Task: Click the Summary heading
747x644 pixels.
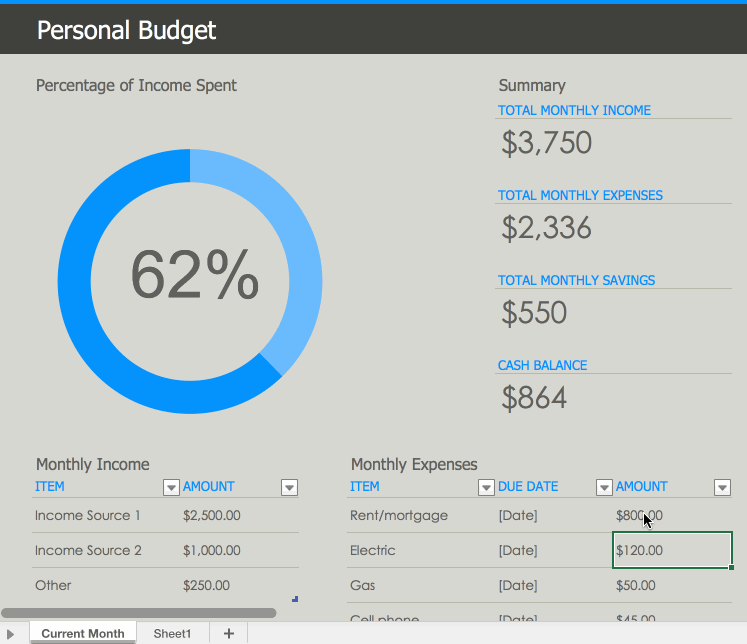Action: (532, 85)
